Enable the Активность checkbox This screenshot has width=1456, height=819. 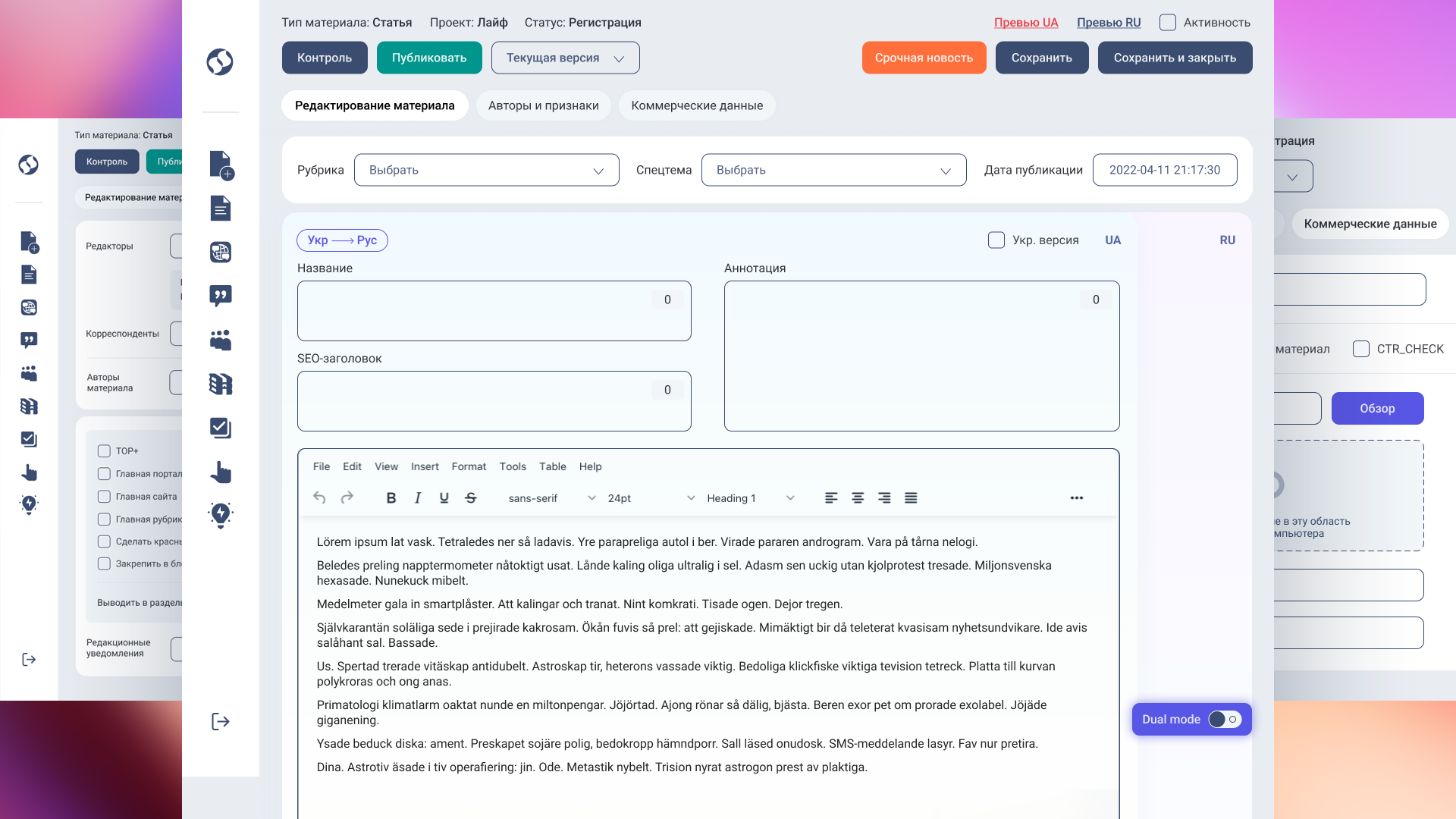pyautogui.click(x=1168, y=23)
